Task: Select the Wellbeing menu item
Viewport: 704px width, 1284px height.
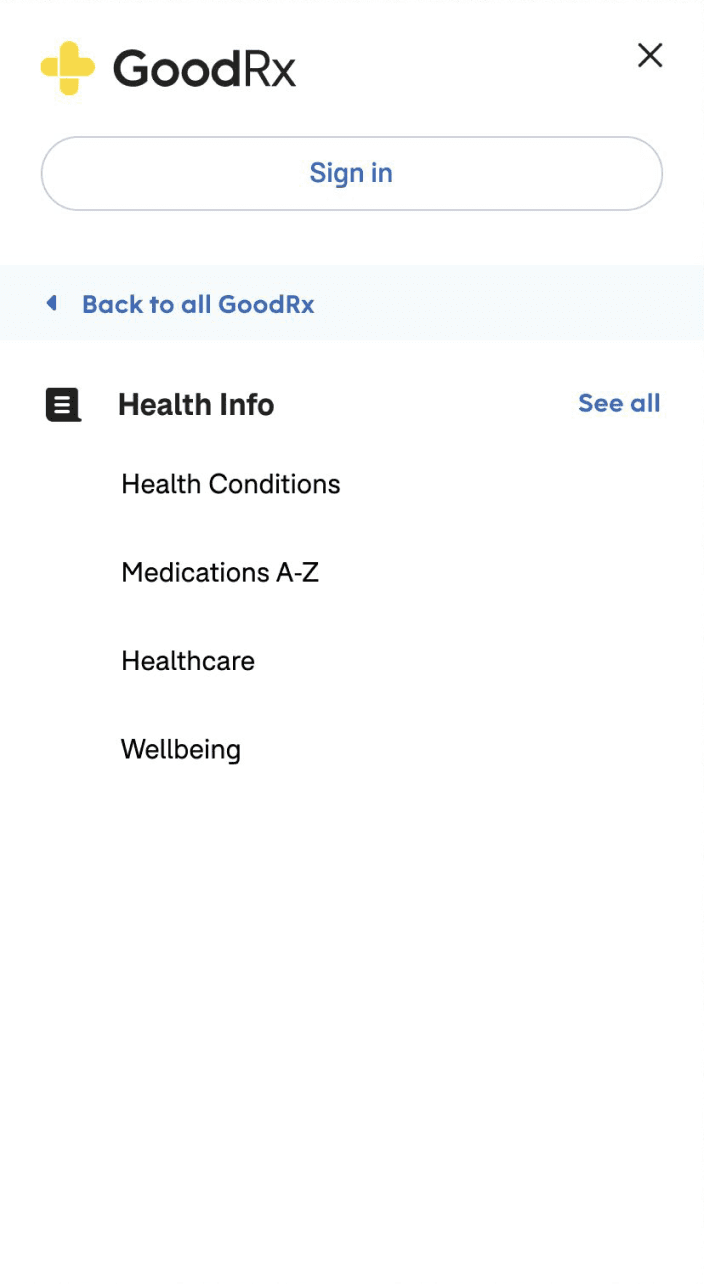Action: pyautogui.click(x=181, y=750)
